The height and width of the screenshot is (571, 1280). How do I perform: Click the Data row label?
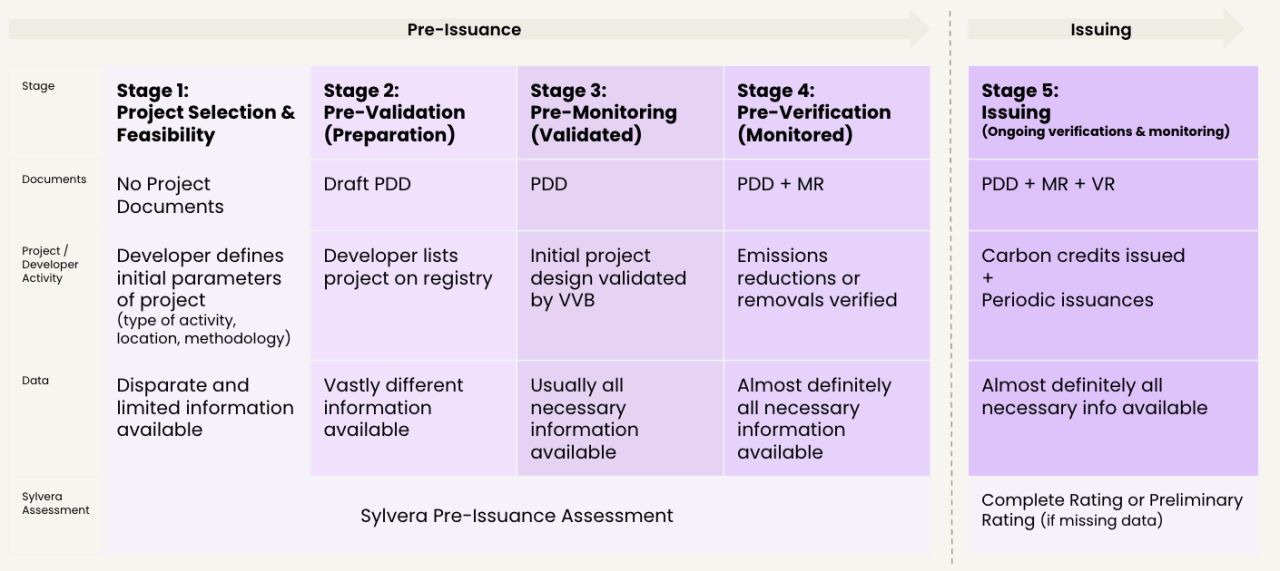[x=35, y=381]
